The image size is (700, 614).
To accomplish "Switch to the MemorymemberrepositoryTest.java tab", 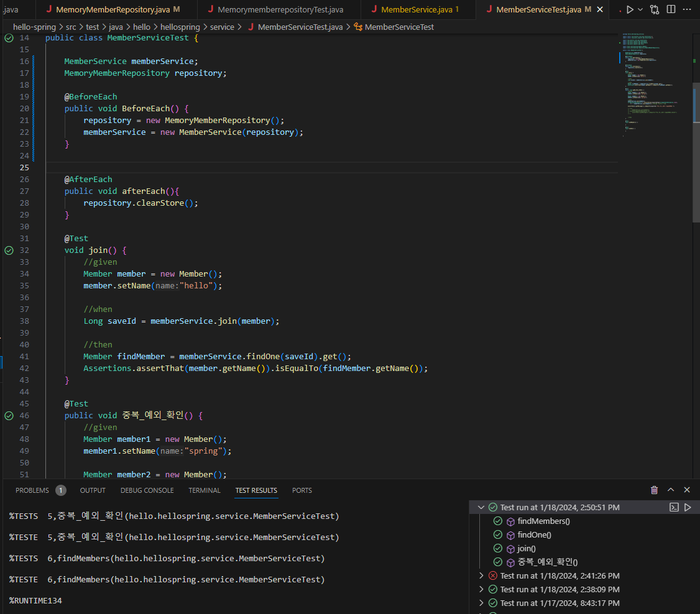I will pos(280,9).
